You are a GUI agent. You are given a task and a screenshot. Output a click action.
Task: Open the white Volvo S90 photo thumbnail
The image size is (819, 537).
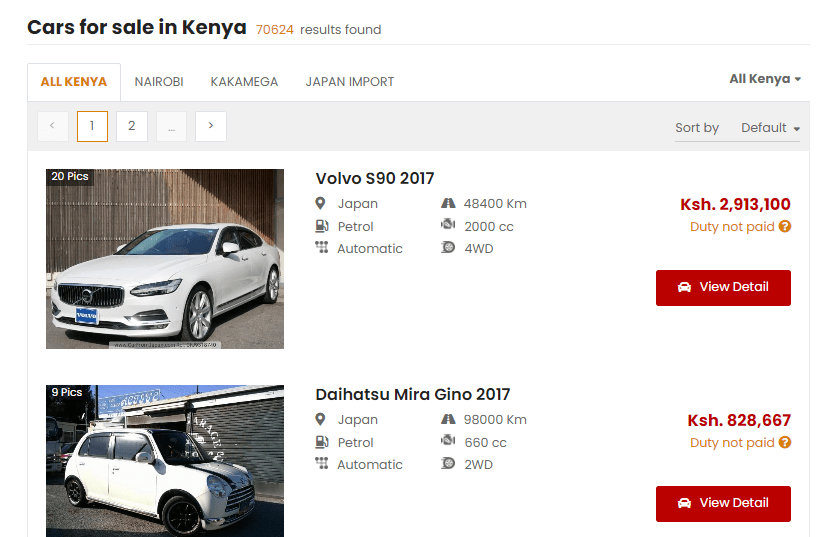click(x=165, y=259)
